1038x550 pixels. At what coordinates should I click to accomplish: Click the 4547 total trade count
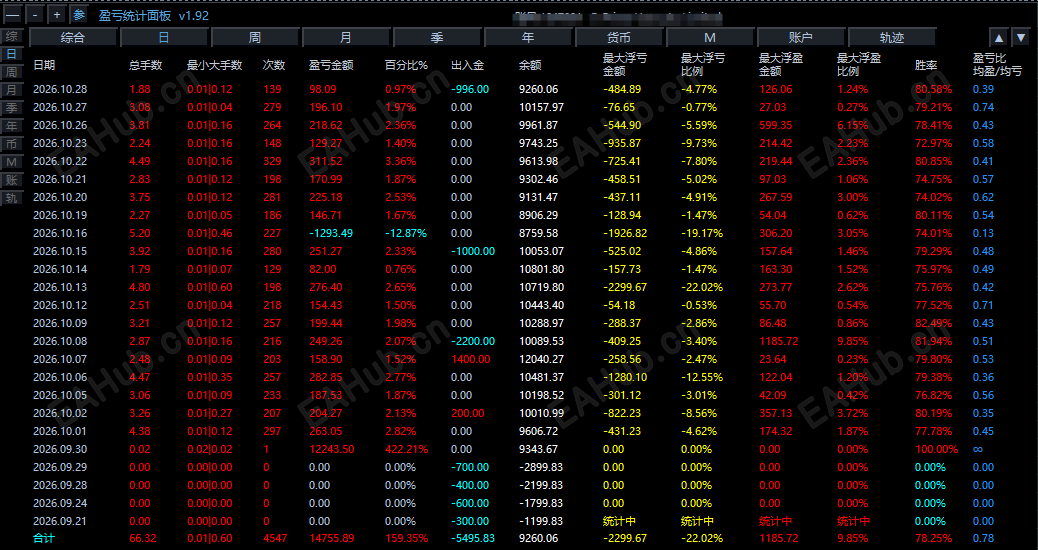click(275, 539)
